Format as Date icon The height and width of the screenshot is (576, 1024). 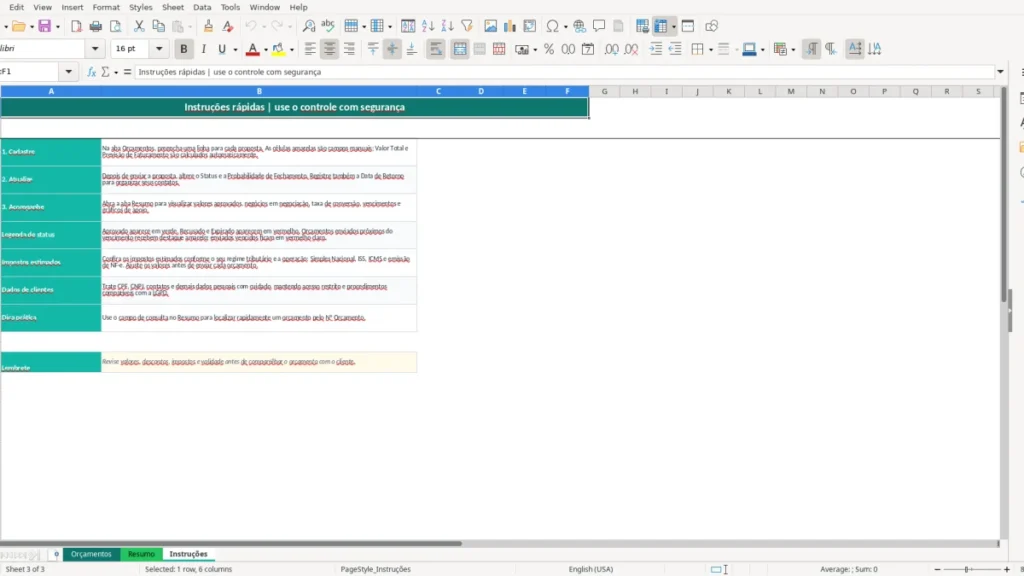[x=588, y=49]
